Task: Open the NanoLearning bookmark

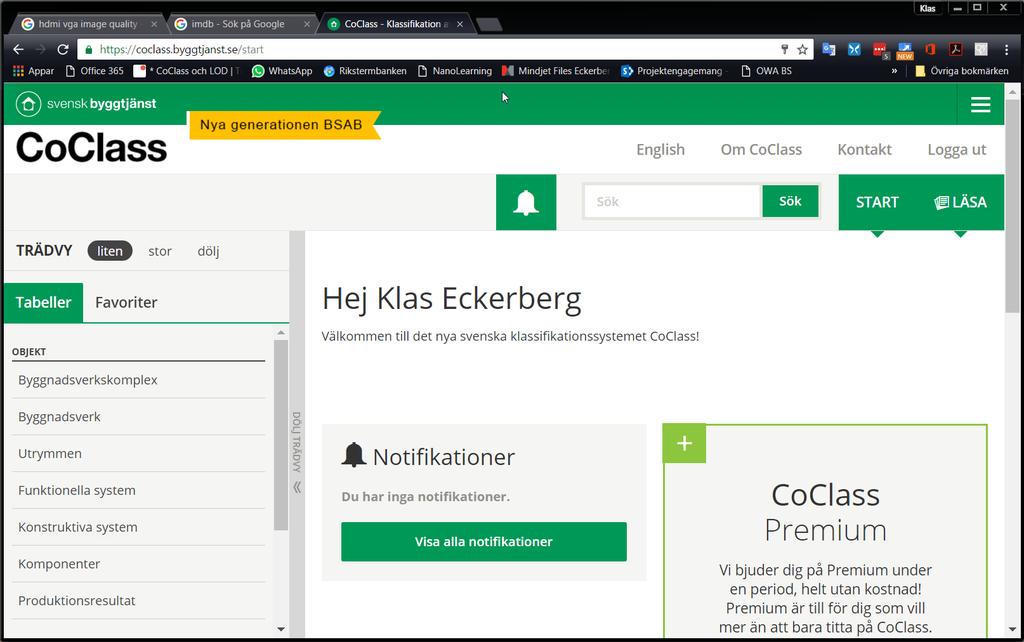Action: coord(455,71)
